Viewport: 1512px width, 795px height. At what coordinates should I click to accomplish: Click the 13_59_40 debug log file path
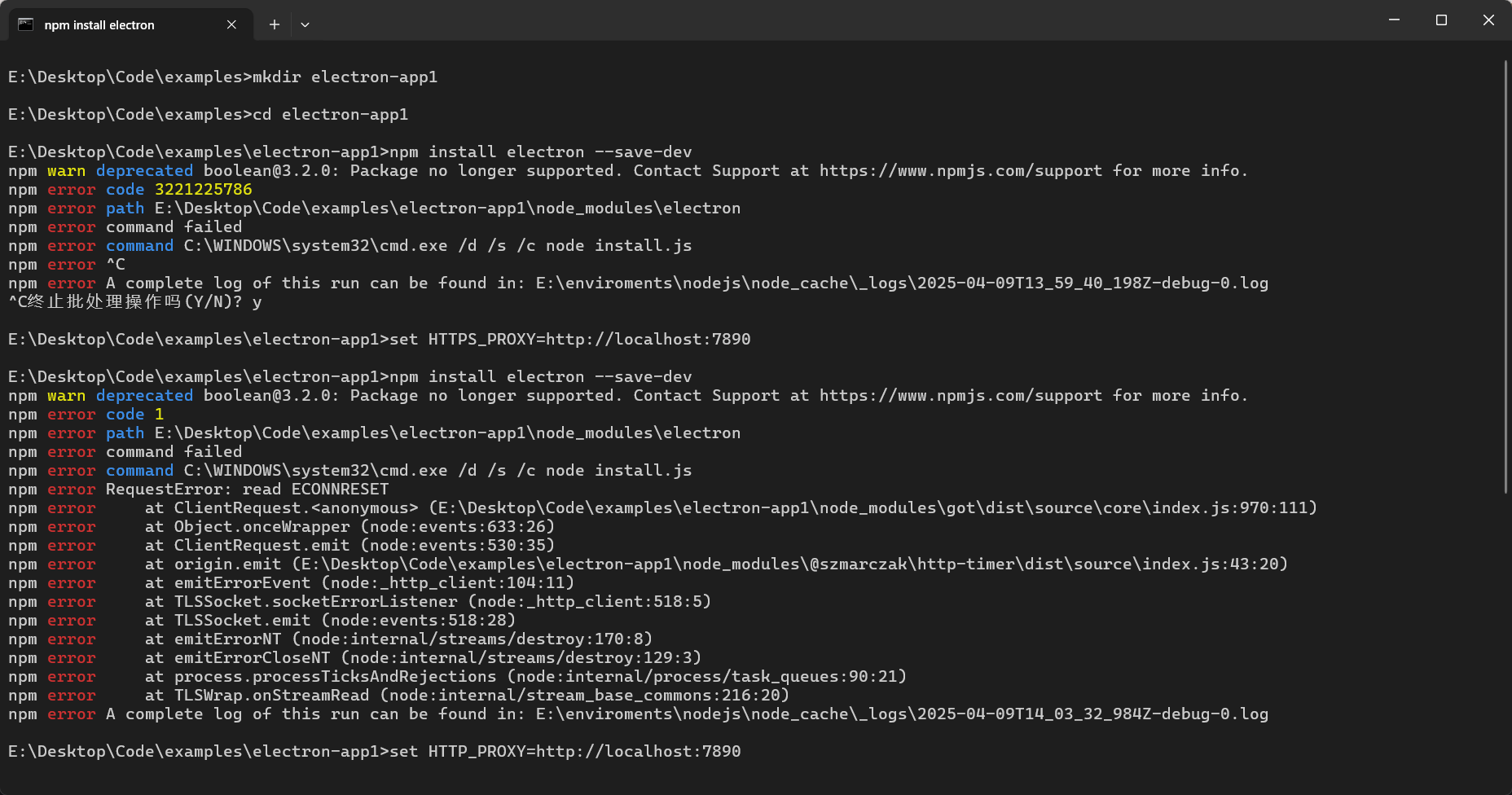(x=901, y=283)
